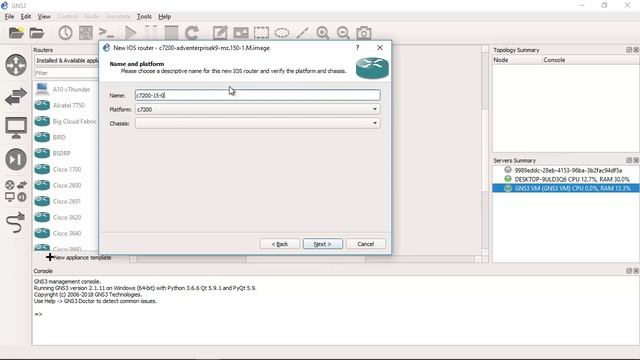640x360 pixels.
Task: Stop all nodes square icon
Action: (171, 33)
